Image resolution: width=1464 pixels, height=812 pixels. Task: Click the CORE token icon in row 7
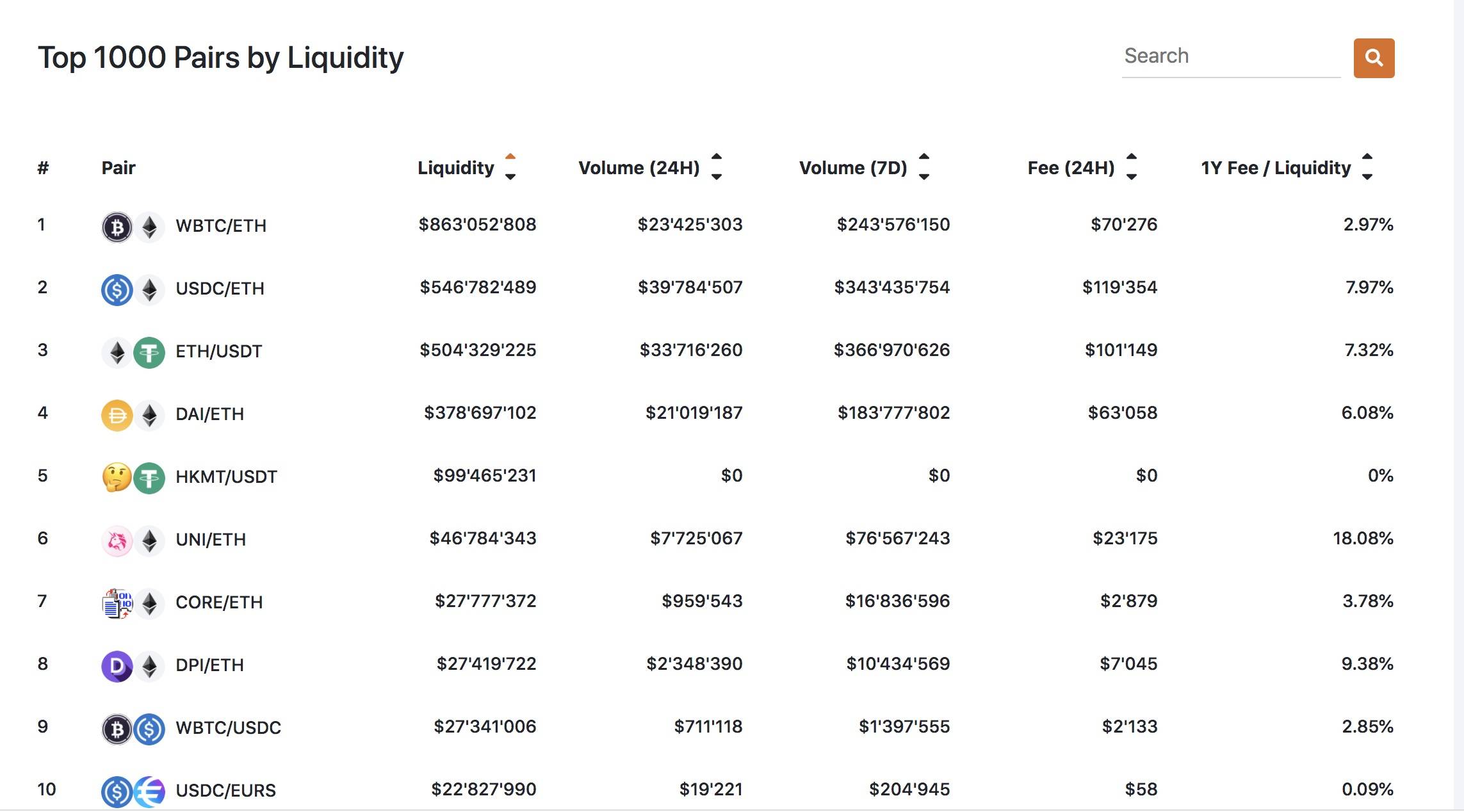(x=117, y=603)
